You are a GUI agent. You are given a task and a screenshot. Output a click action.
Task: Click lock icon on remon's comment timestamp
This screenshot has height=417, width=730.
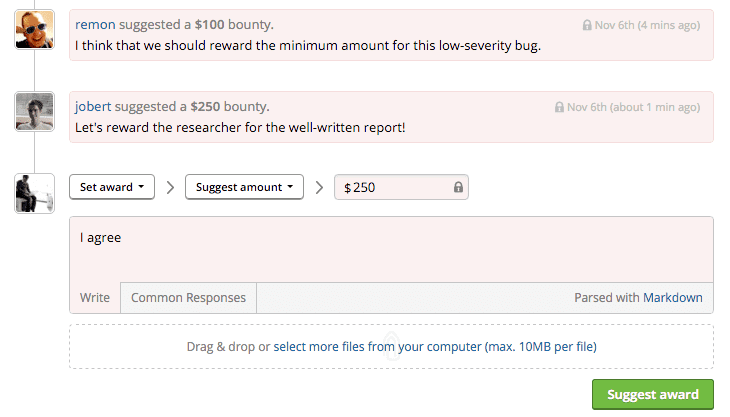(x=587, y=25)
